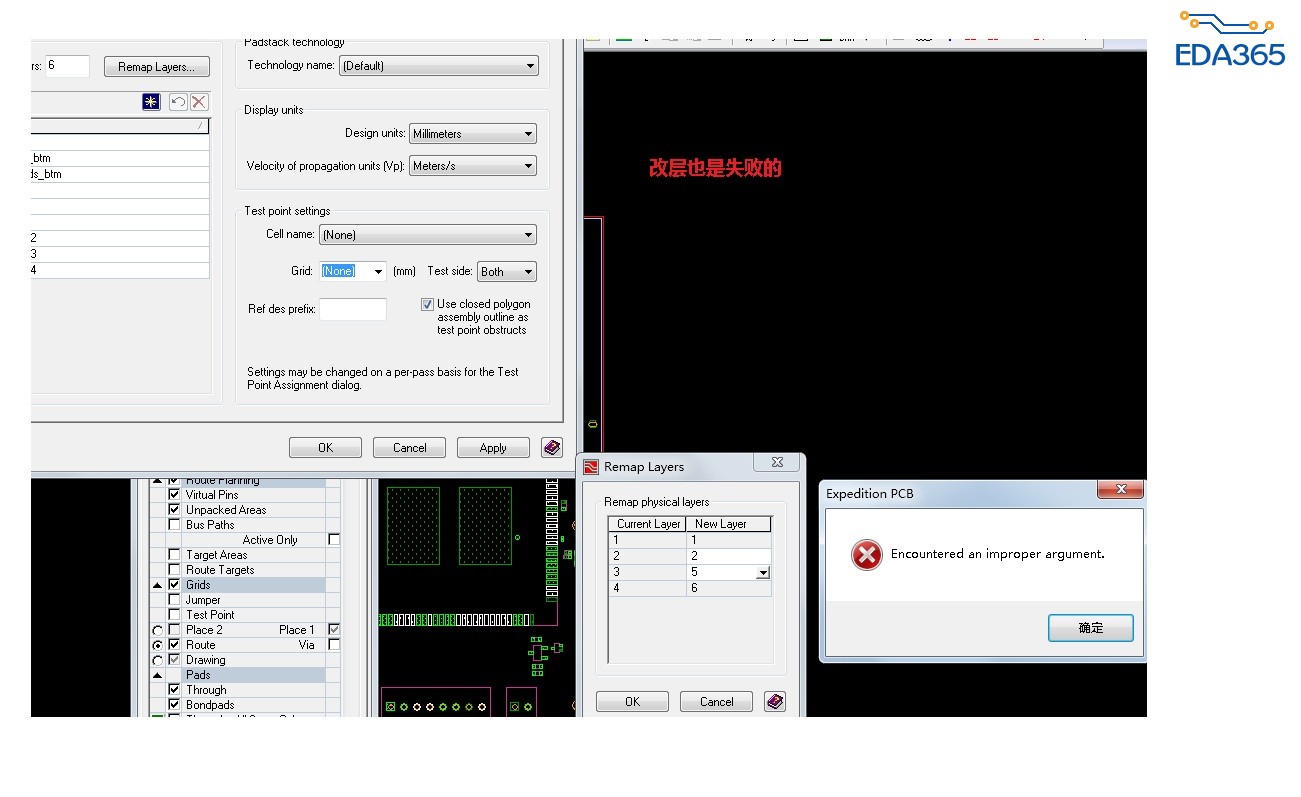Open help book icon in Remap Layers dialog
This screenshot has width=1301, height=797.
point(775,702)
